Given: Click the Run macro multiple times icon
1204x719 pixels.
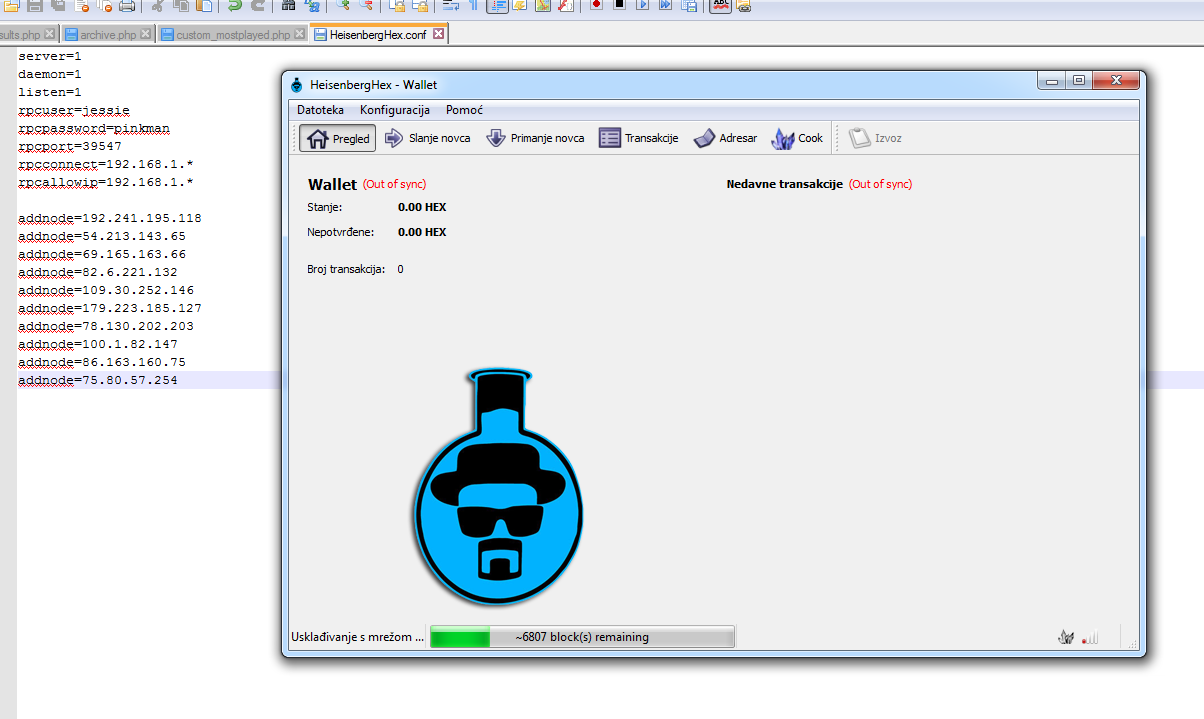Looking at the screenshot, I should 665,7.
